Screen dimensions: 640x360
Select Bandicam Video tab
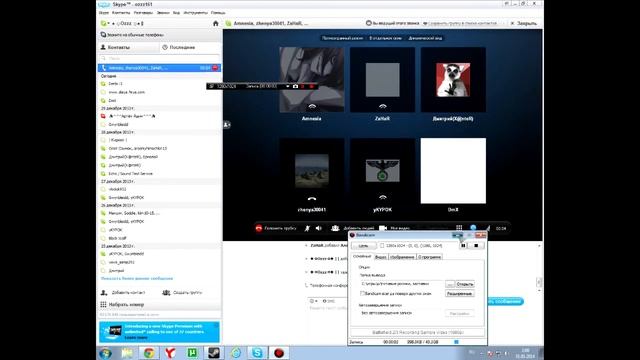(380, 257)
